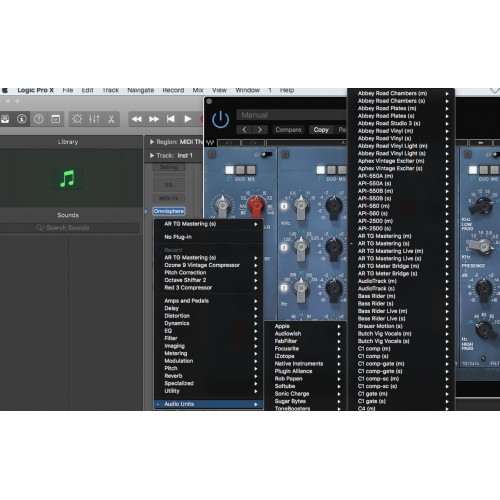
Task: Select next preset with right arrow
Action: [x=260, y=130]
